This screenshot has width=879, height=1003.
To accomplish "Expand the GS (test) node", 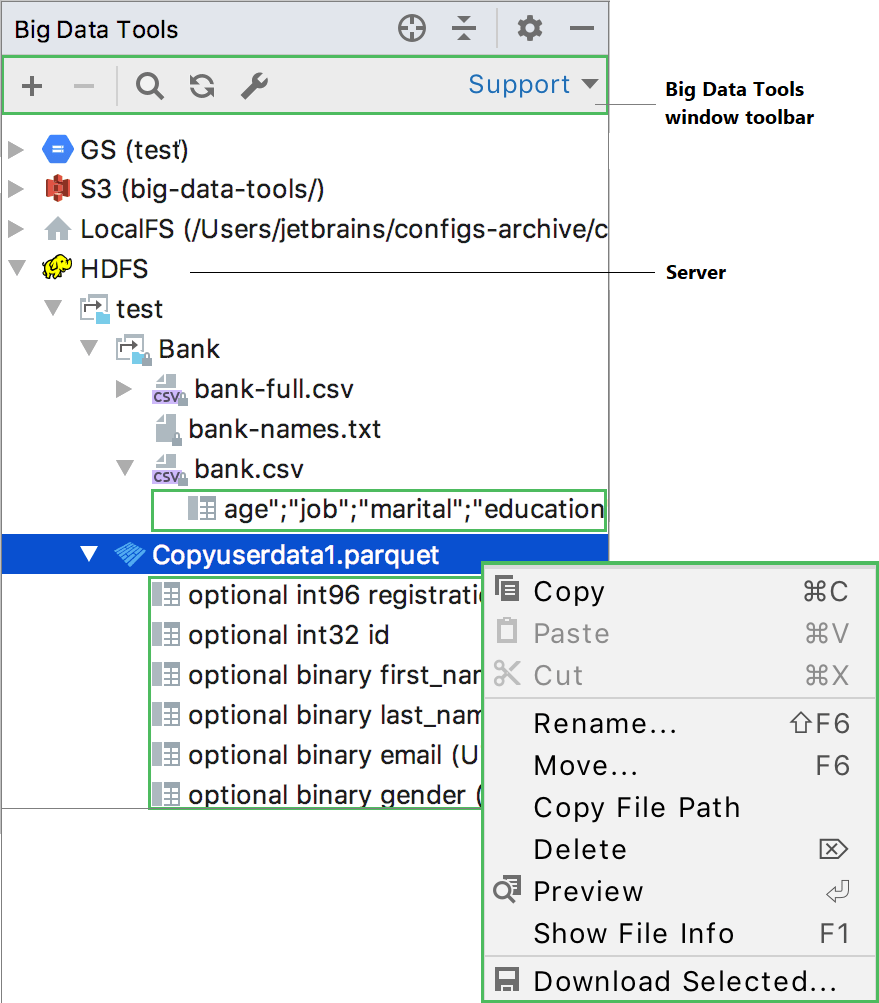I will (16, 150).
